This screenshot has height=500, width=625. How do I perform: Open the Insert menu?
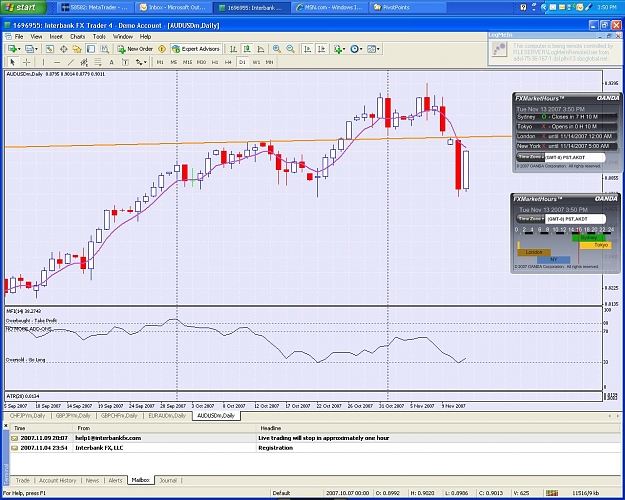pyautogui.click(x=56, y=36)
